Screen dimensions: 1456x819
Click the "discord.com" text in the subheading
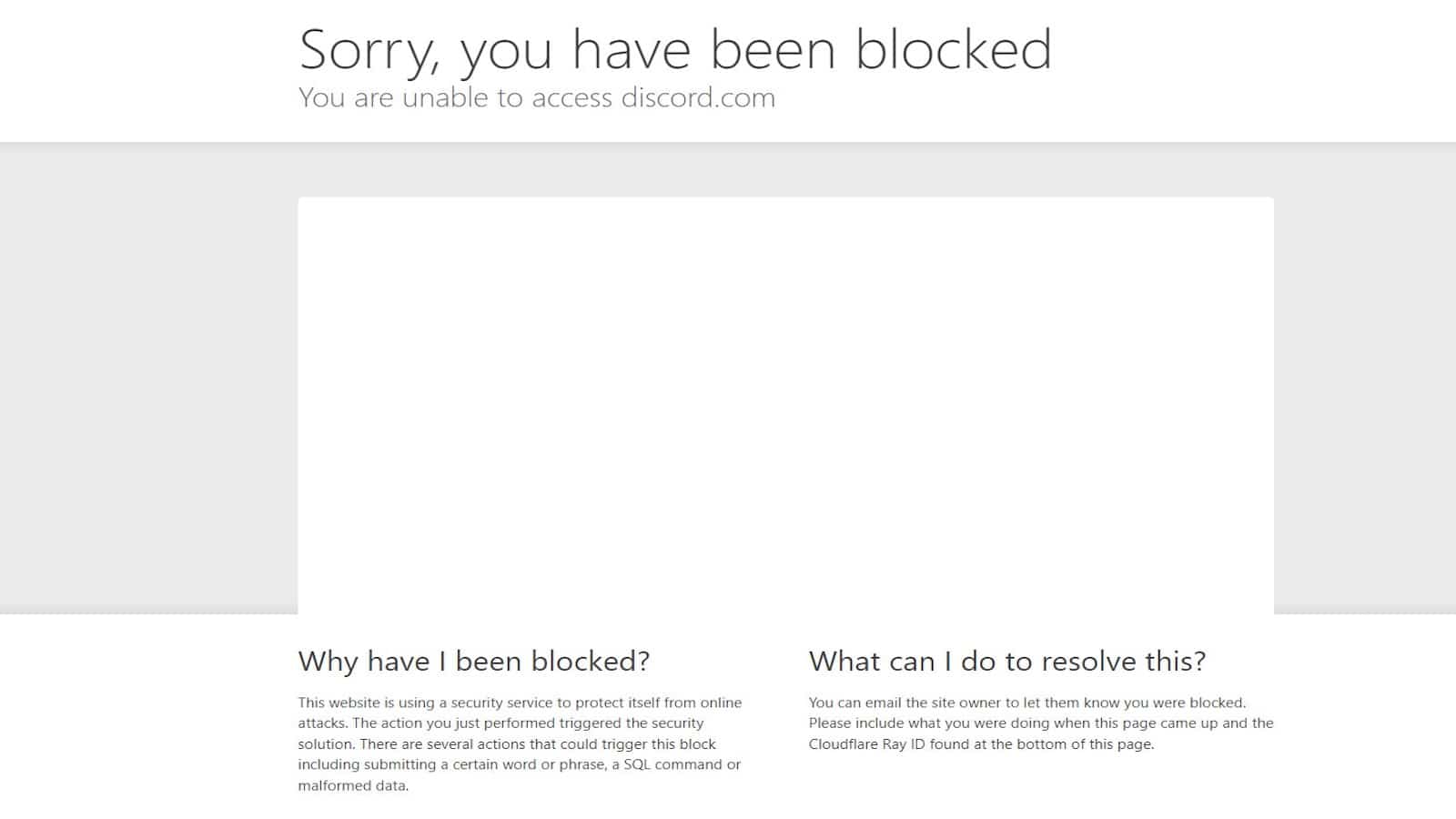[698, 97]
